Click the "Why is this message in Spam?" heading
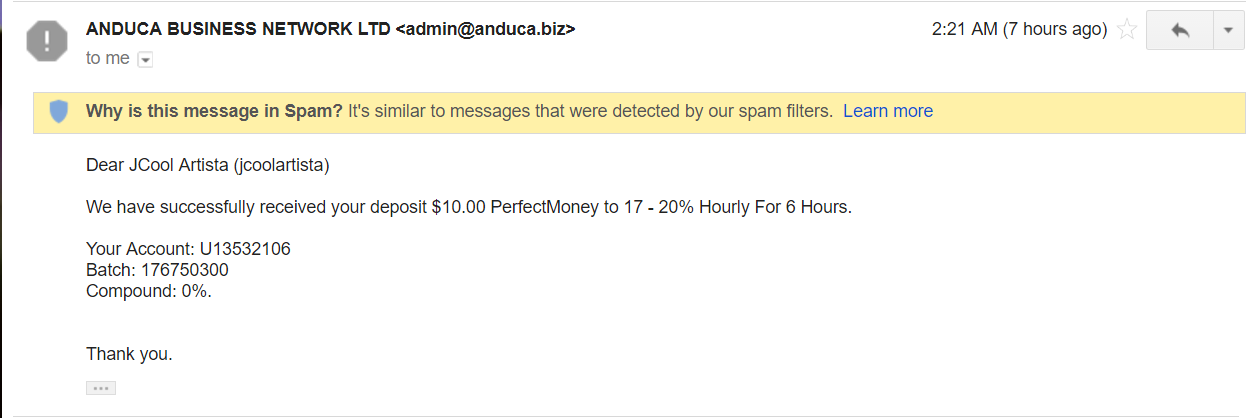 coord(214,111)
